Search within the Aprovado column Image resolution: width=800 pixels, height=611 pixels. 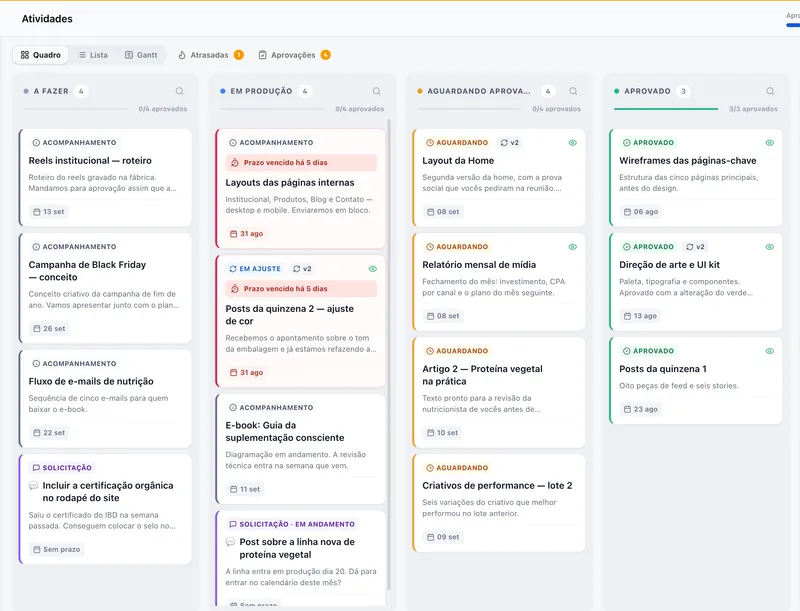click(770, 91)
